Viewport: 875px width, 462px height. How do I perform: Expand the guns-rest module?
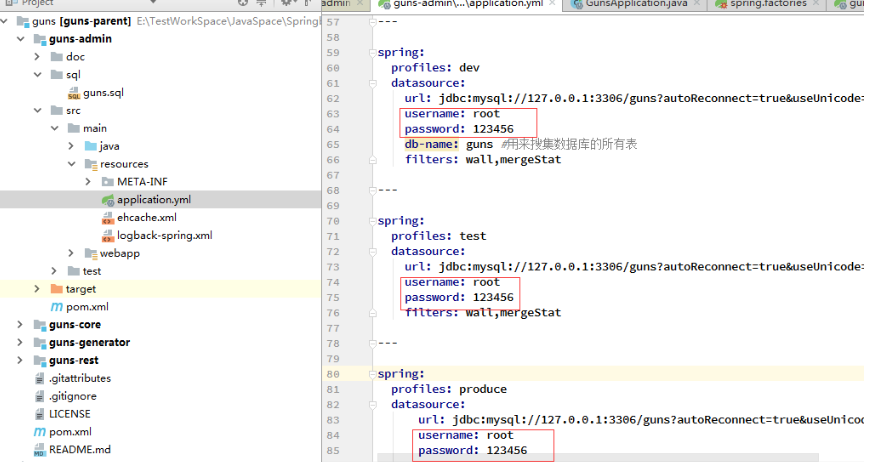21,360
